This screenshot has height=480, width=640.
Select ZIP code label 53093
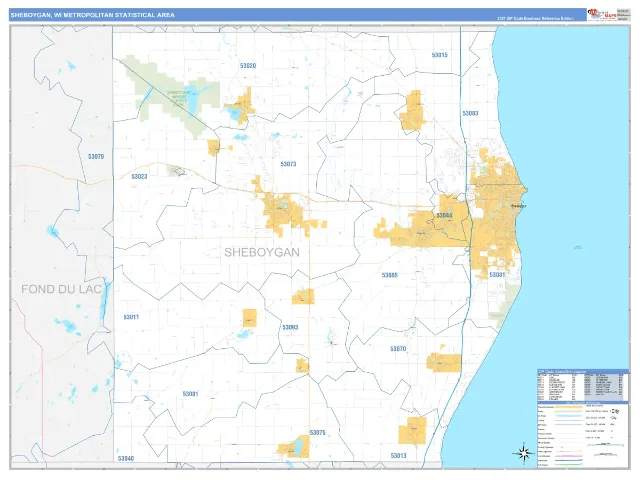coord(290,327)
